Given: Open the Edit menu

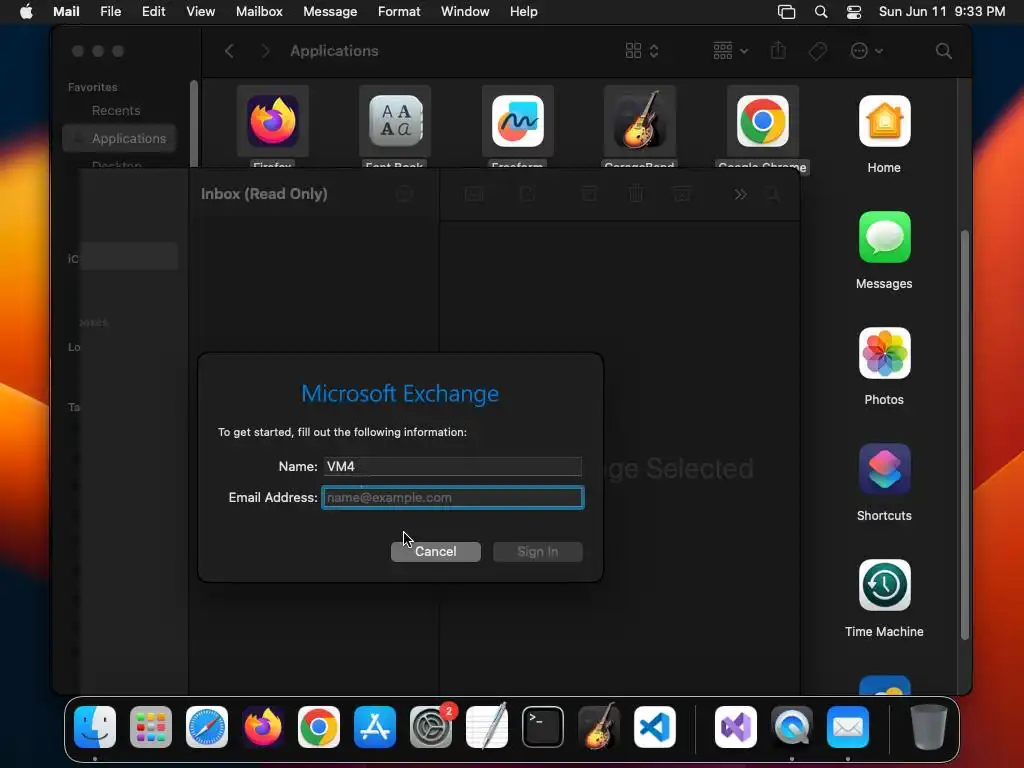Looking at the screenshot, I should [x=153, y=12].
